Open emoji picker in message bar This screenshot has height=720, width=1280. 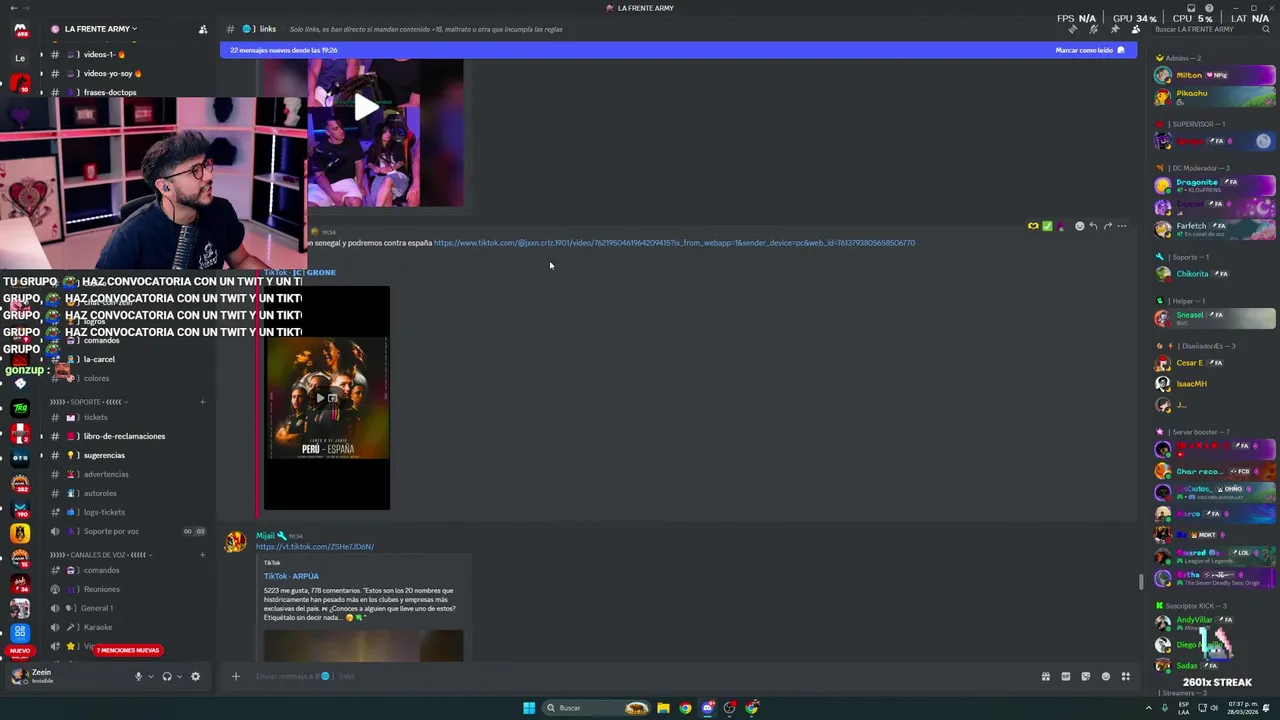tap(1106, 676)
